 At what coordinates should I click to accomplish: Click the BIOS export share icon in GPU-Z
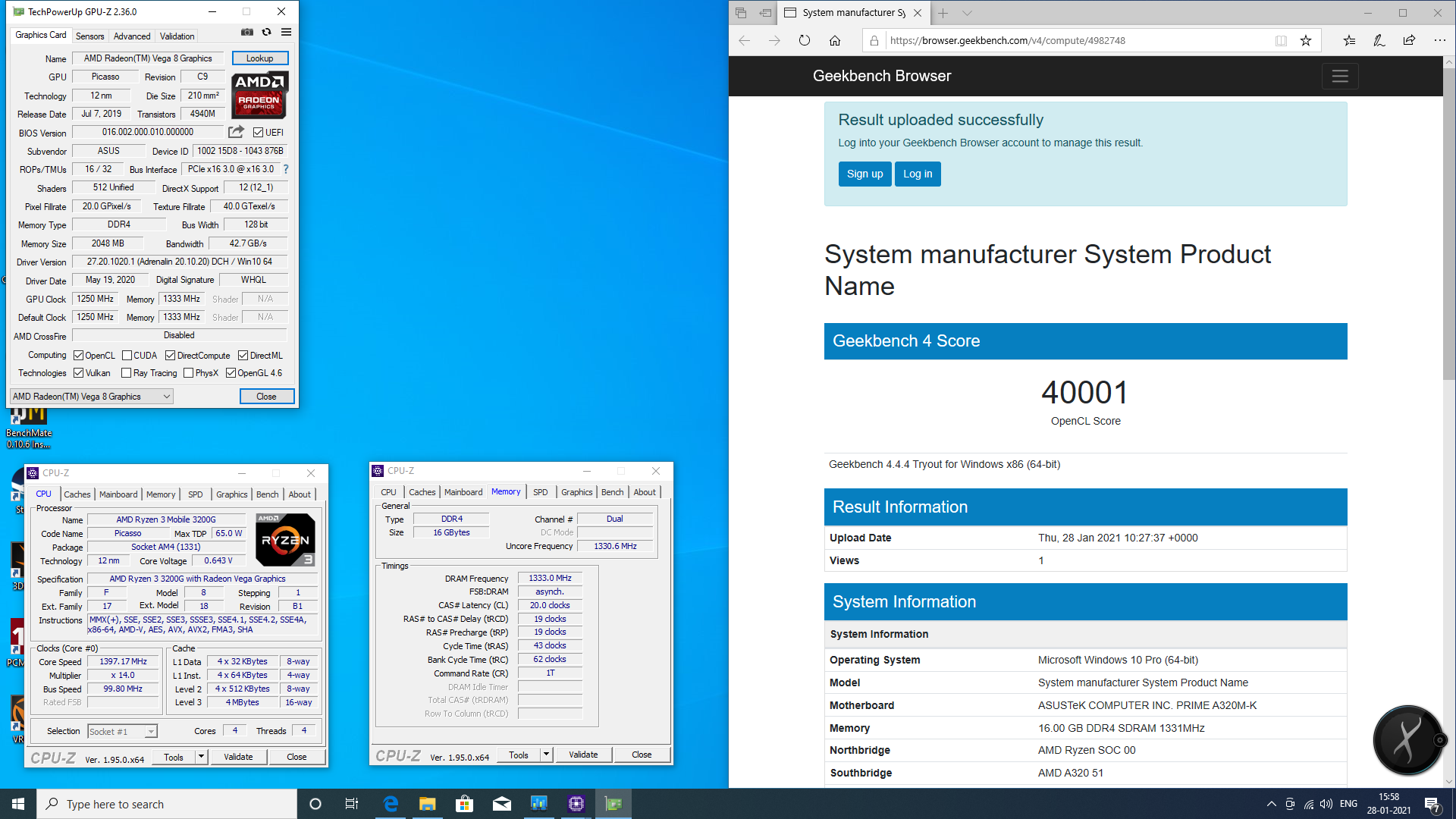237,132
